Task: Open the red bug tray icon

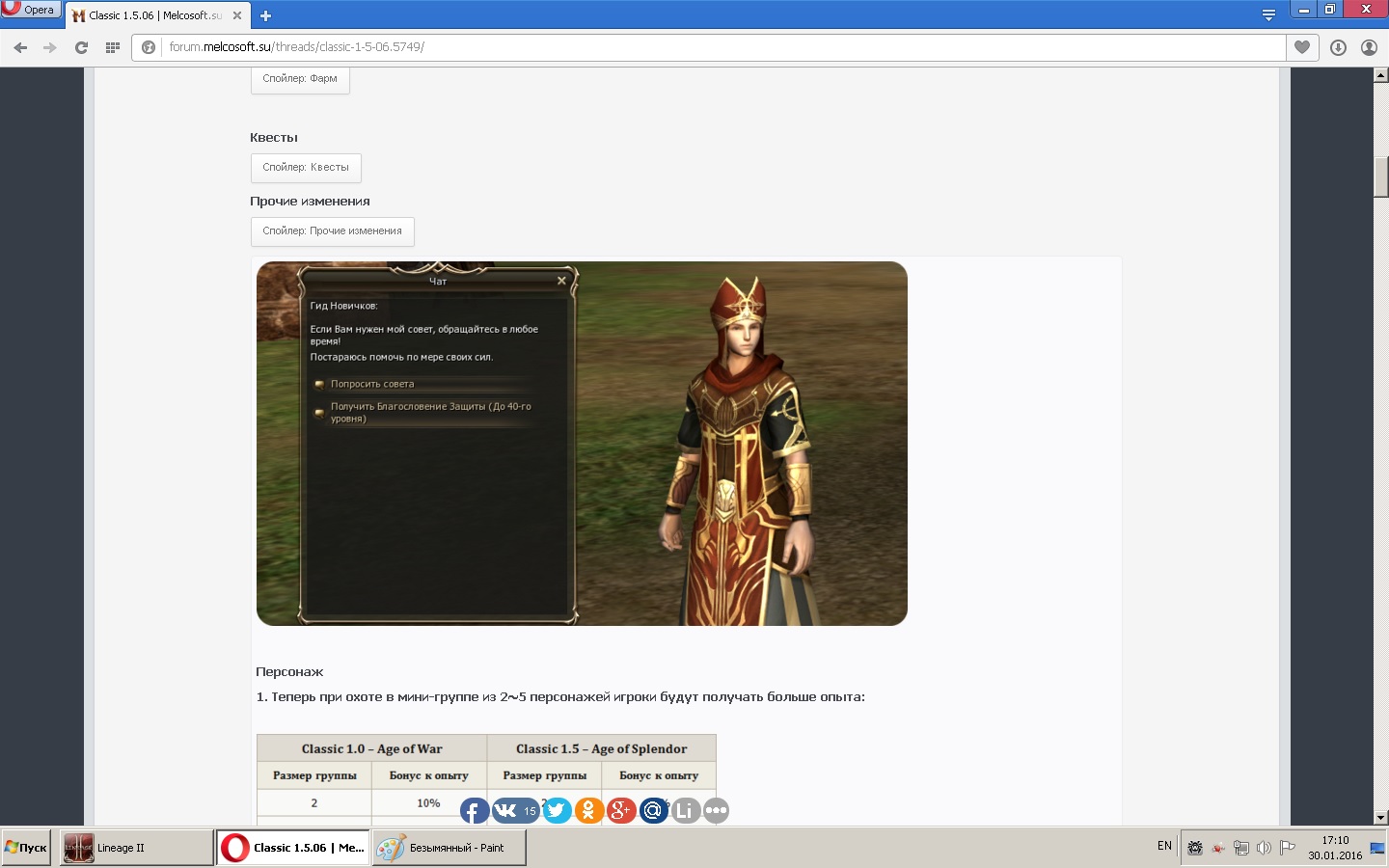Action: tap(1218, 848)
